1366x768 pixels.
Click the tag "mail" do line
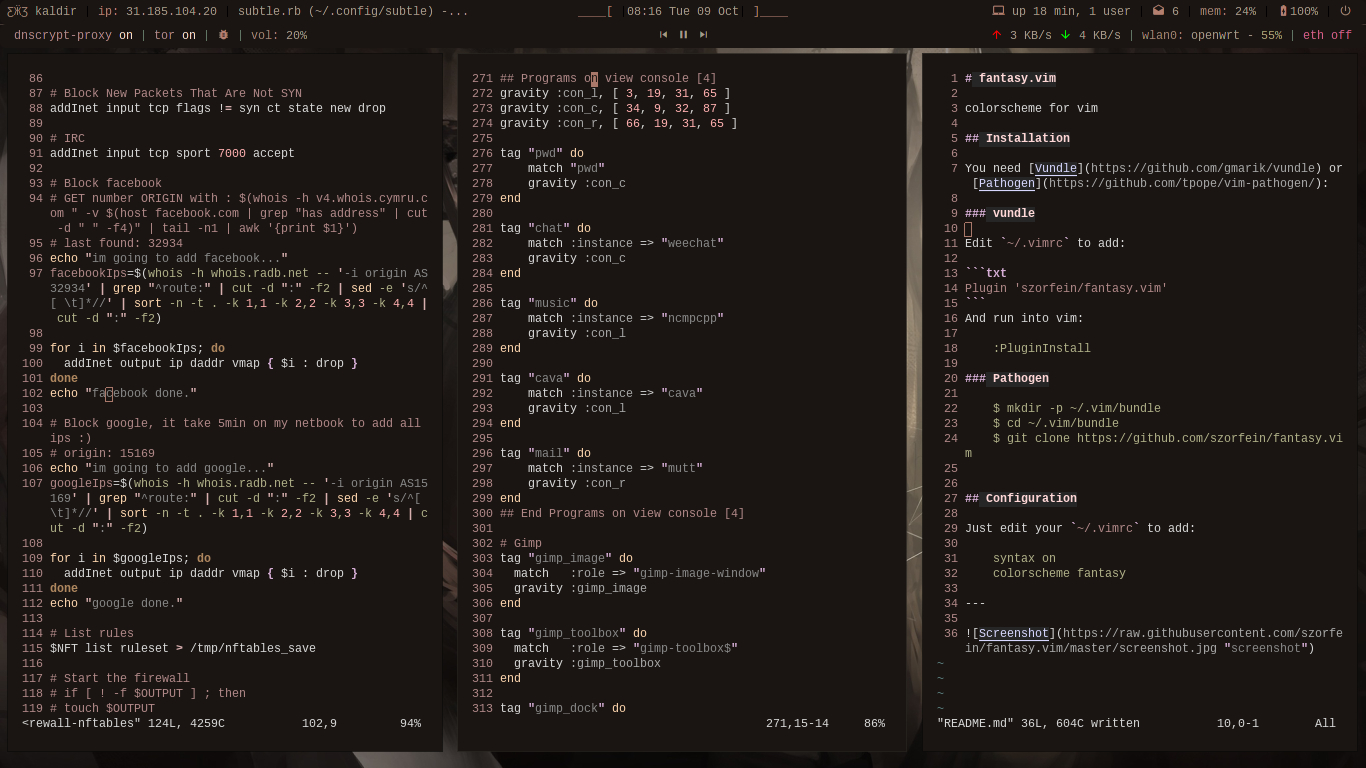click(x=545, y=453)
